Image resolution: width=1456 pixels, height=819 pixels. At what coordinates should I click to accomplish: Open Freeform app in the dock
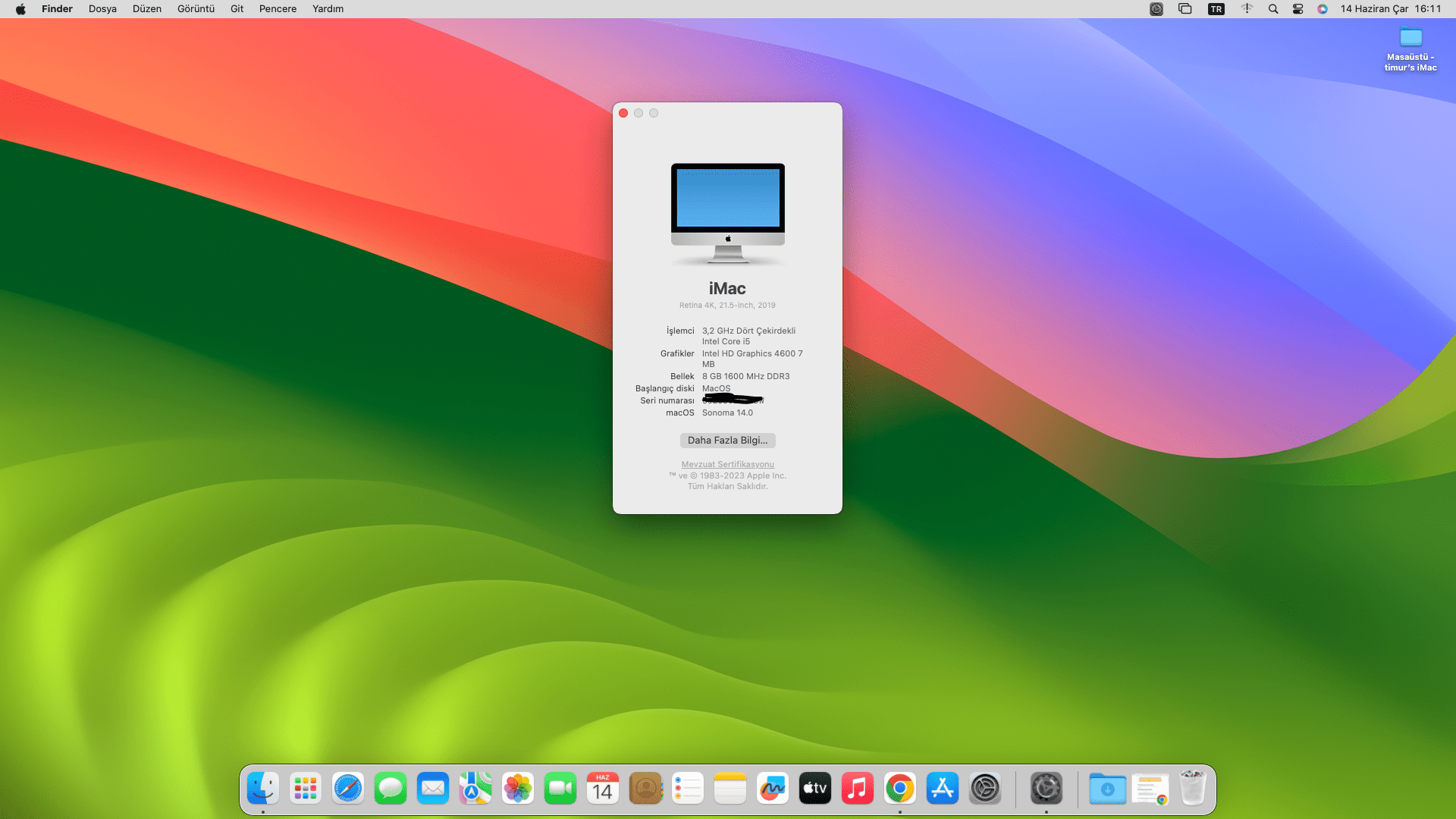coord(773,789)
